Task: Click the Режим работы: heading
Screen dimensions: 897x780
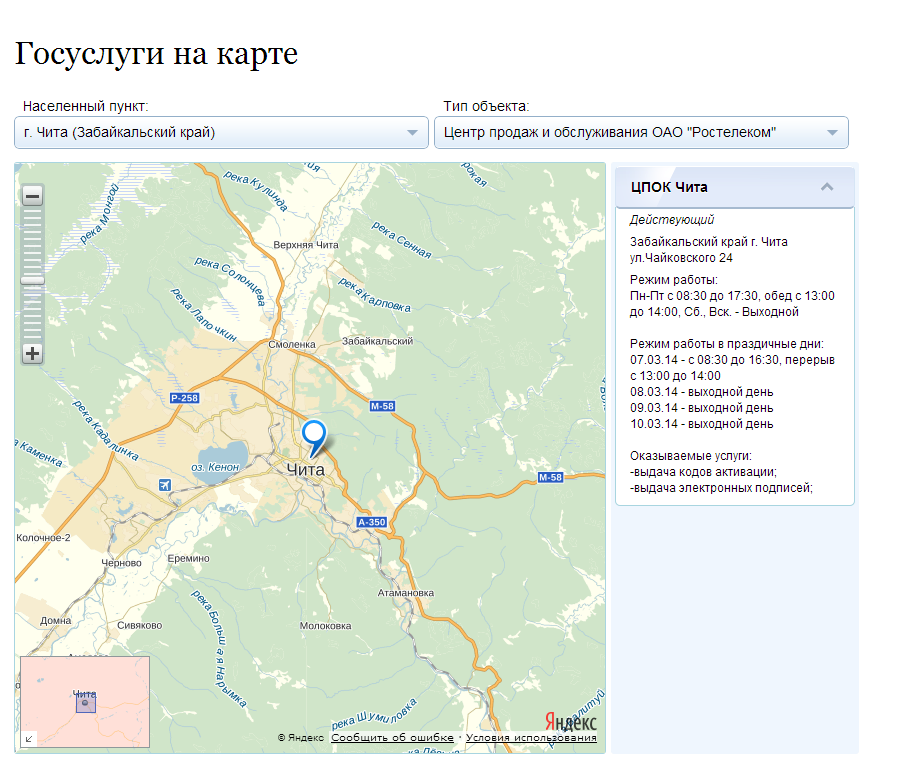Action: [x=673, y=280]
